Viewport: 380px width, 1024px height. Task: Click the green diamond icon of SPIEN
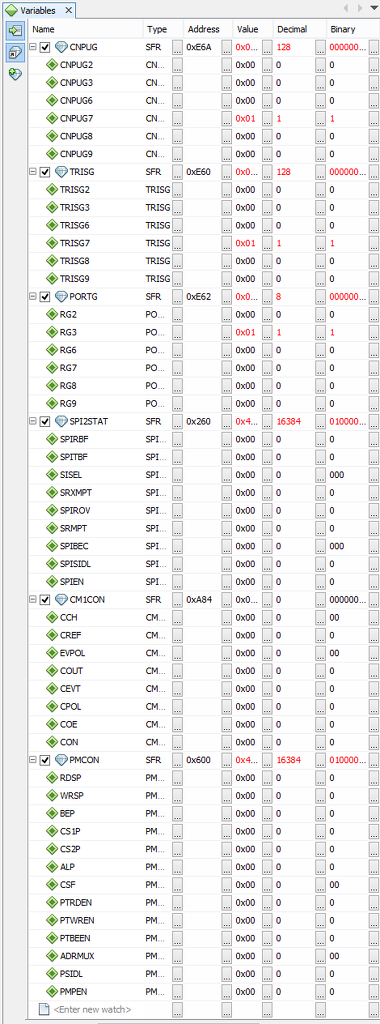tap(52, 581)
